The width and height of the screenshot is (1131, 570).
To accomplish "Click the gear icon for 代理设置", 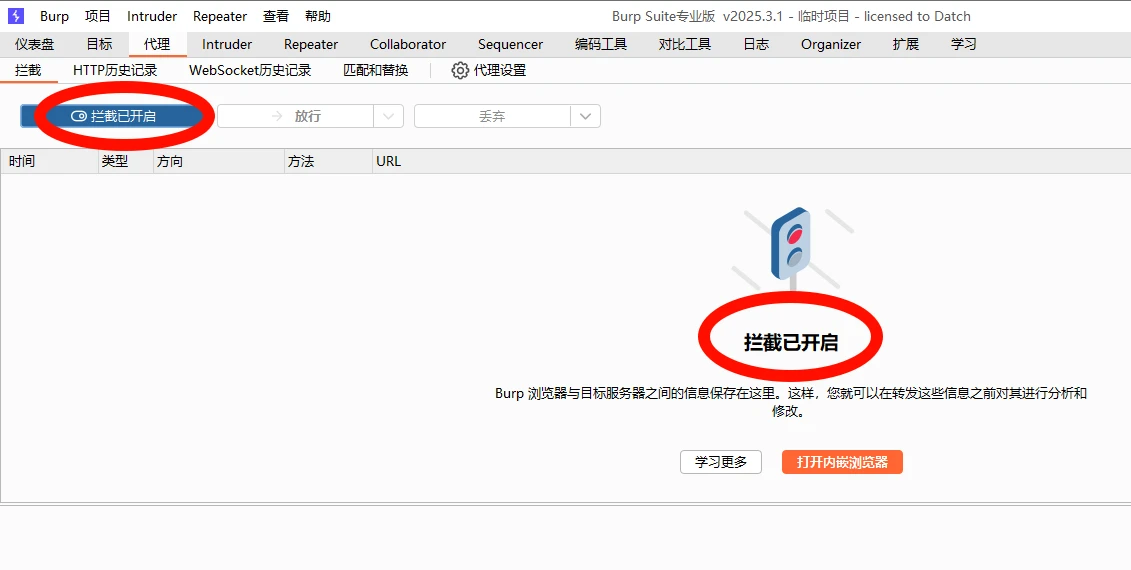I will (x=460, y=70).
